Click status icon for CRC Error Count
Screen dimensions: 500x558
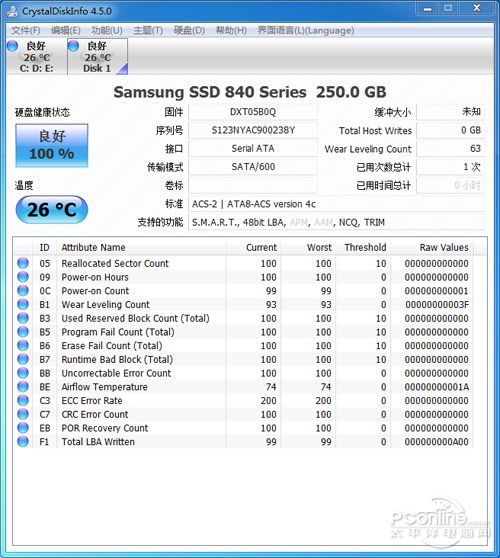pyautogui.click(x=23, y=414)
